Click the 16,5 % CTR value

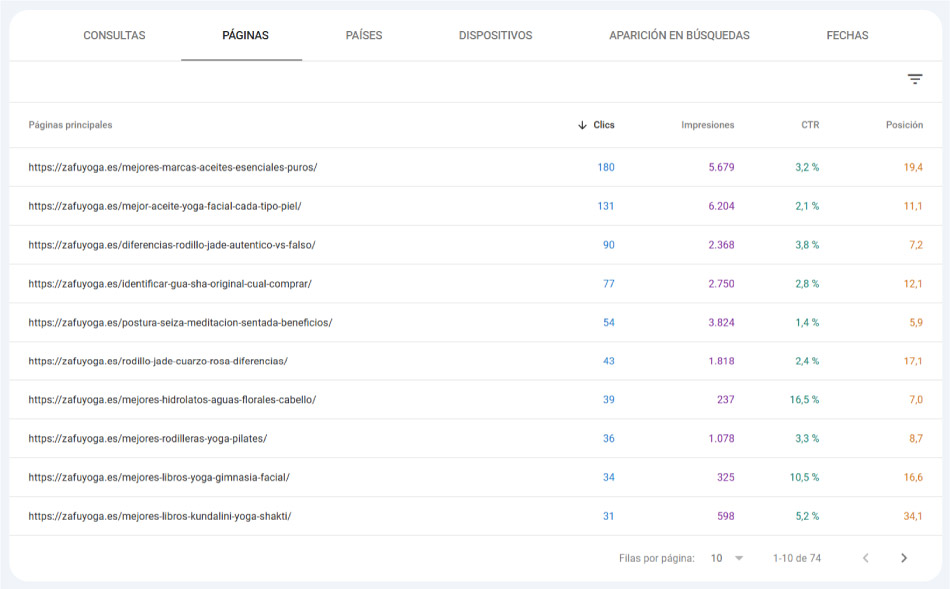(x=804, y=400)
